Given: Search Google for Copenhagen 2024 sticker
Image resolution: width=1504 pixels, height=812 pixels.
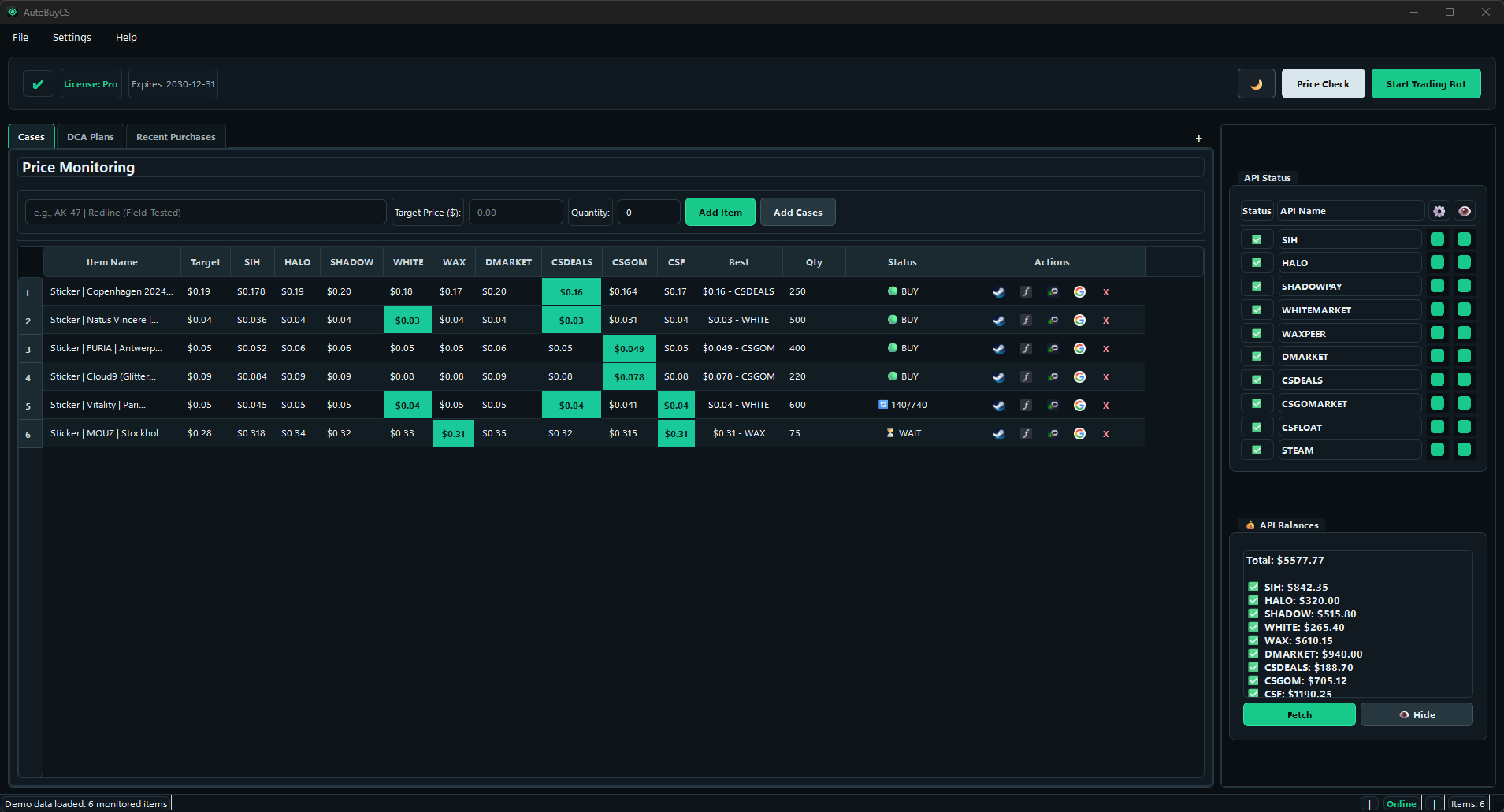Looking at the screenshot, I should click(x=1079, y=291).
